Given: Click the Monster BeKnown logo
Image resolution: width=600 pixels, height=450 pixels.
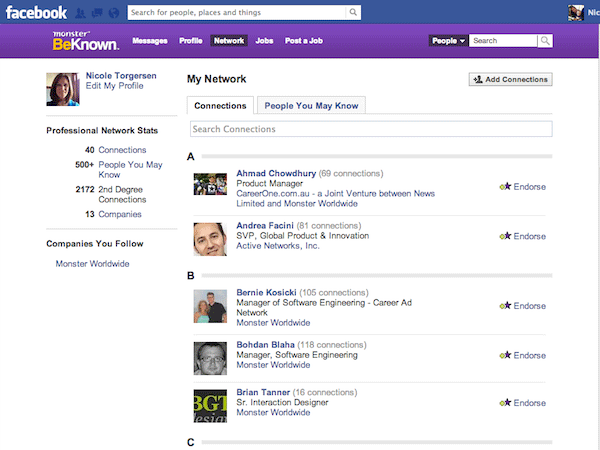Looking at the screenshot, I should coord(86,41).
